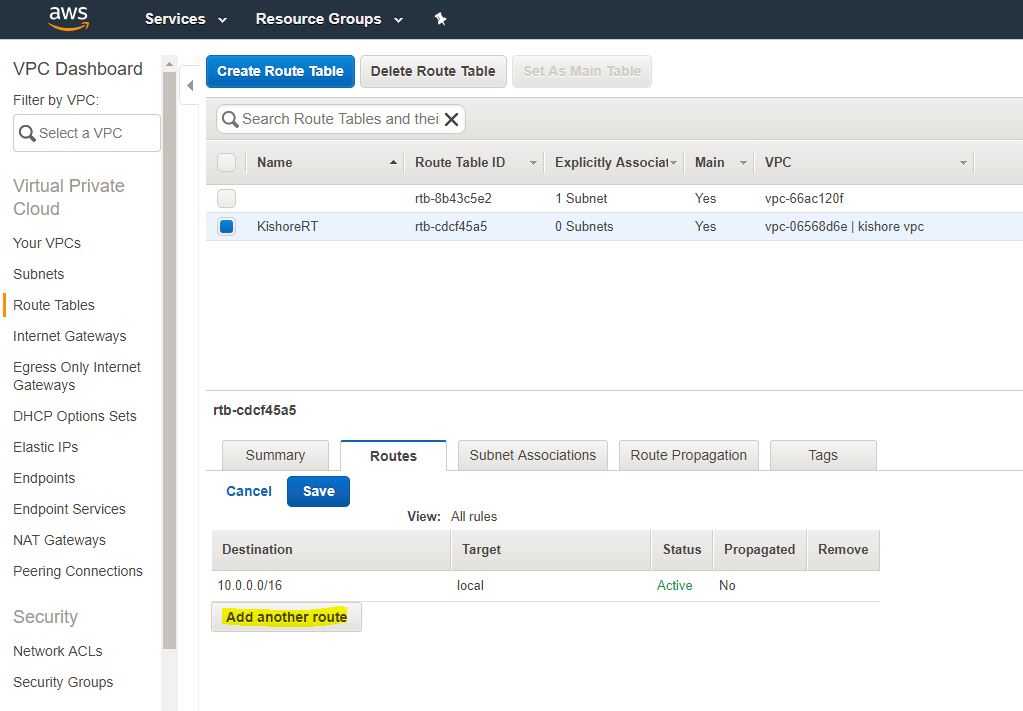1023x711 pixels.
Task: Open the Route Propagation tab
Action: (688, 455)
